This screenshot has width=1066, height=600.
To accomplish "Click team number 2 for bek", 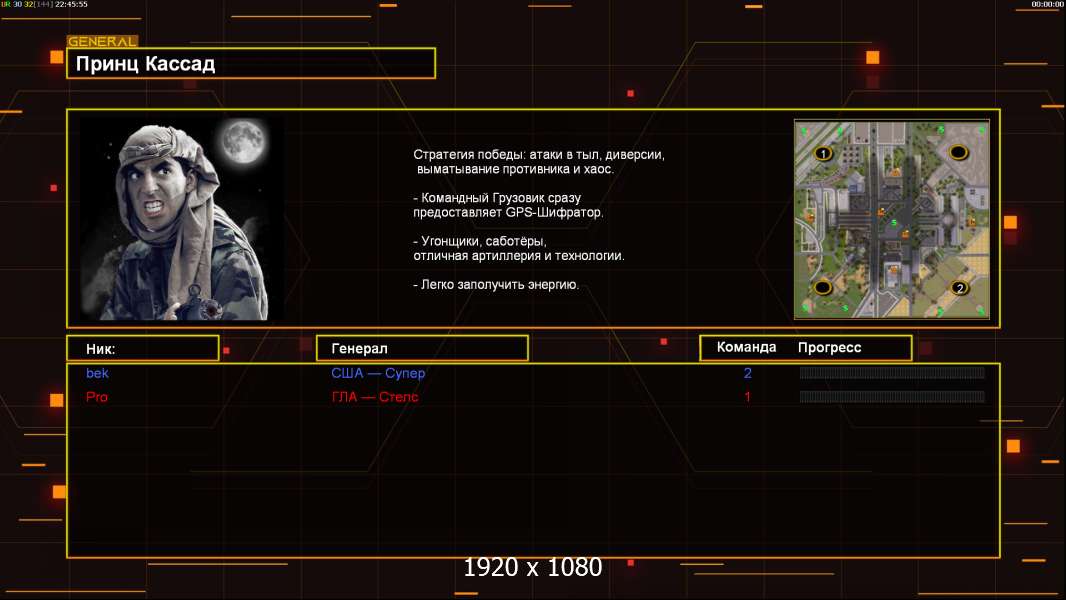I will point(748,373).
